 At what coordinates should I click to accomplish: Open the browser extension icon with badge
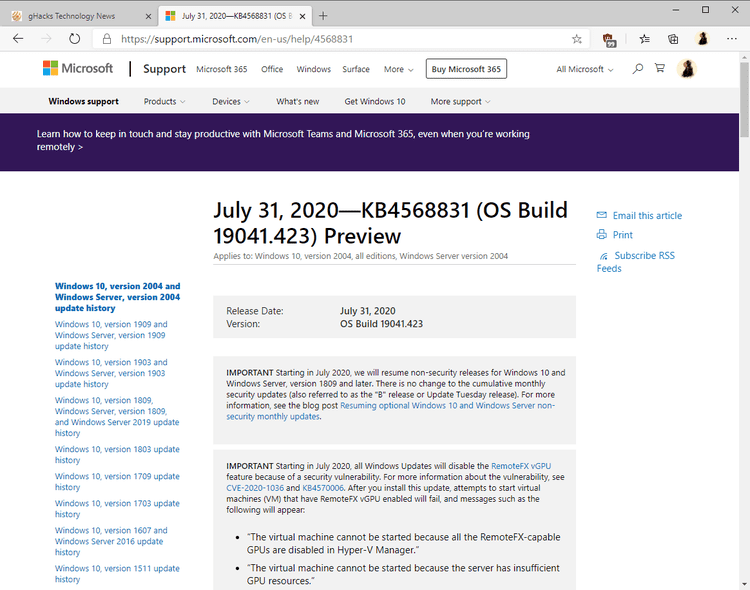point(609,40)
